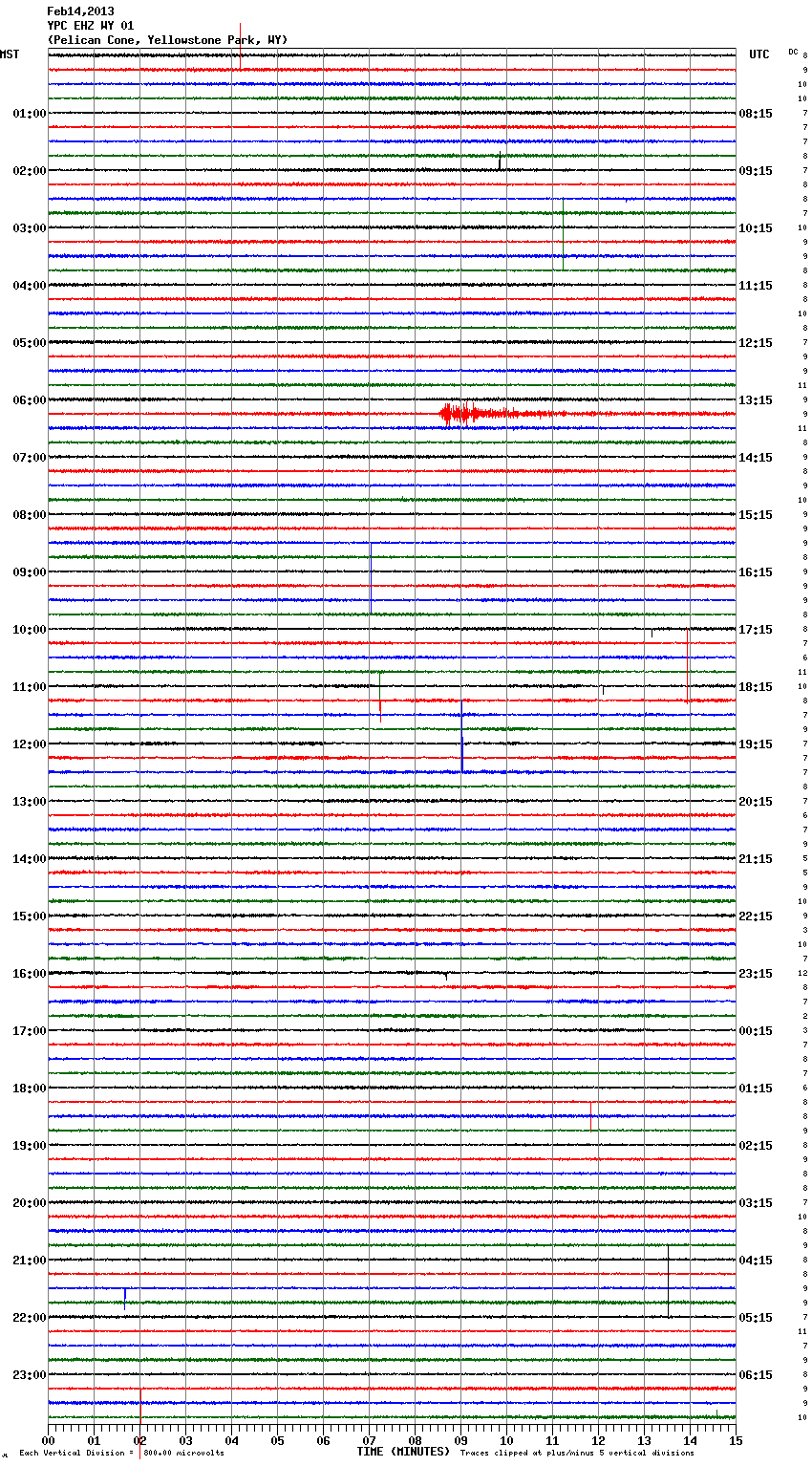Click the 20:15 UTC time label
Screen dimensions: 812x1466
756,802
